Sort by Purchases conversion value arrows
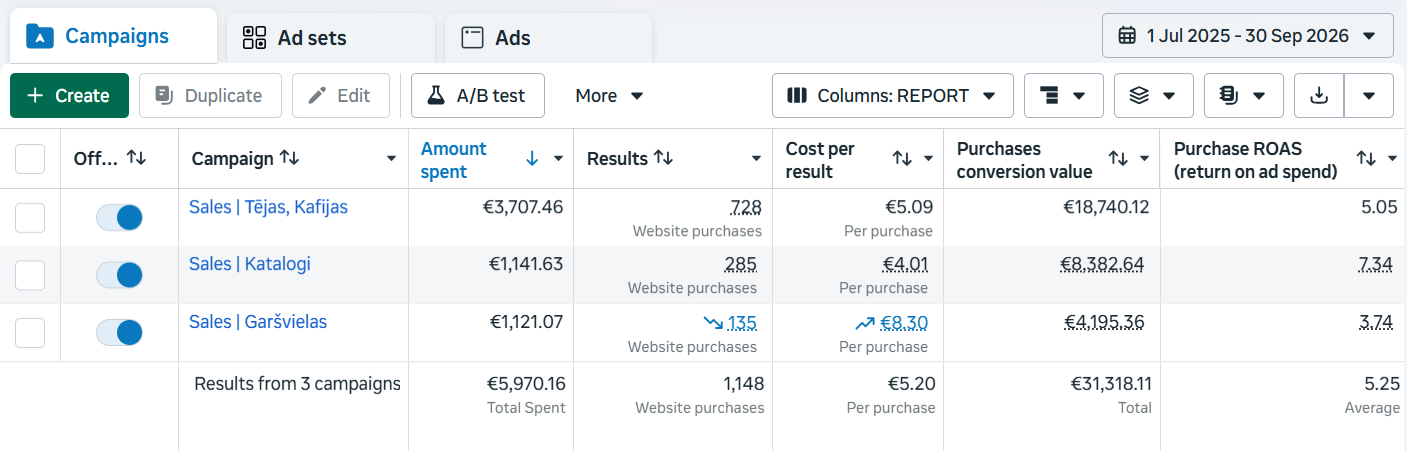 click(1118, 159)
